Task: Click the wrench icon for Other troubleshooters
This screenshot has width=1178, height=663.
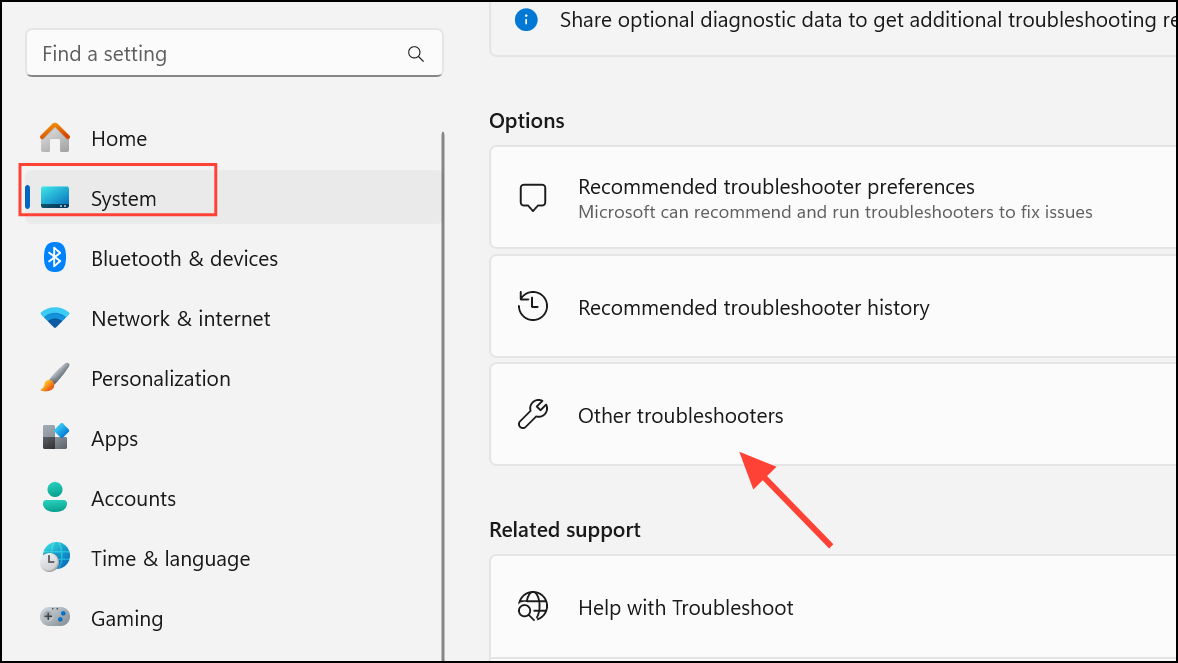Action: (533, 414)
